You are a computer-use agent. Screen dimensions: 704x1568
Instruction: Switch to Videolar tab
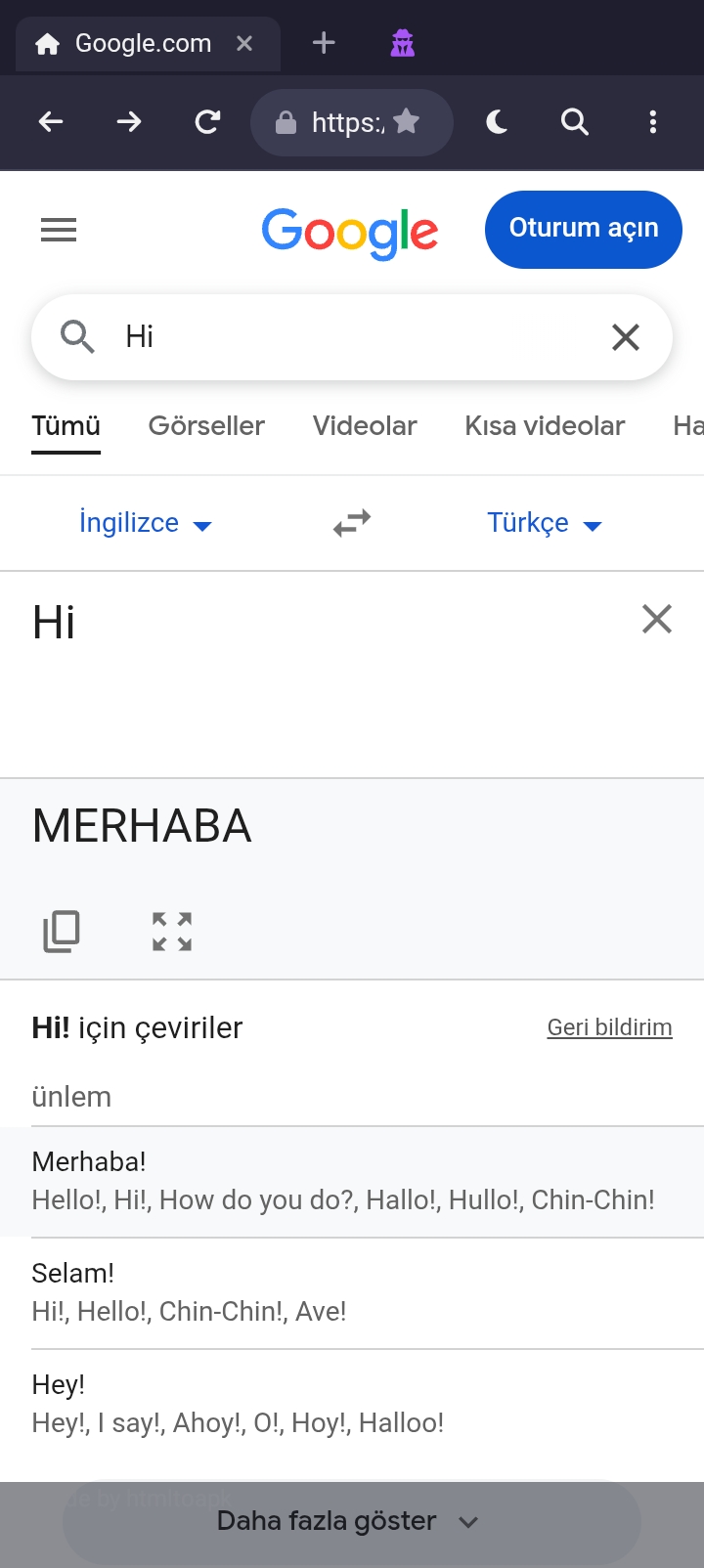(x=365, y=426)
